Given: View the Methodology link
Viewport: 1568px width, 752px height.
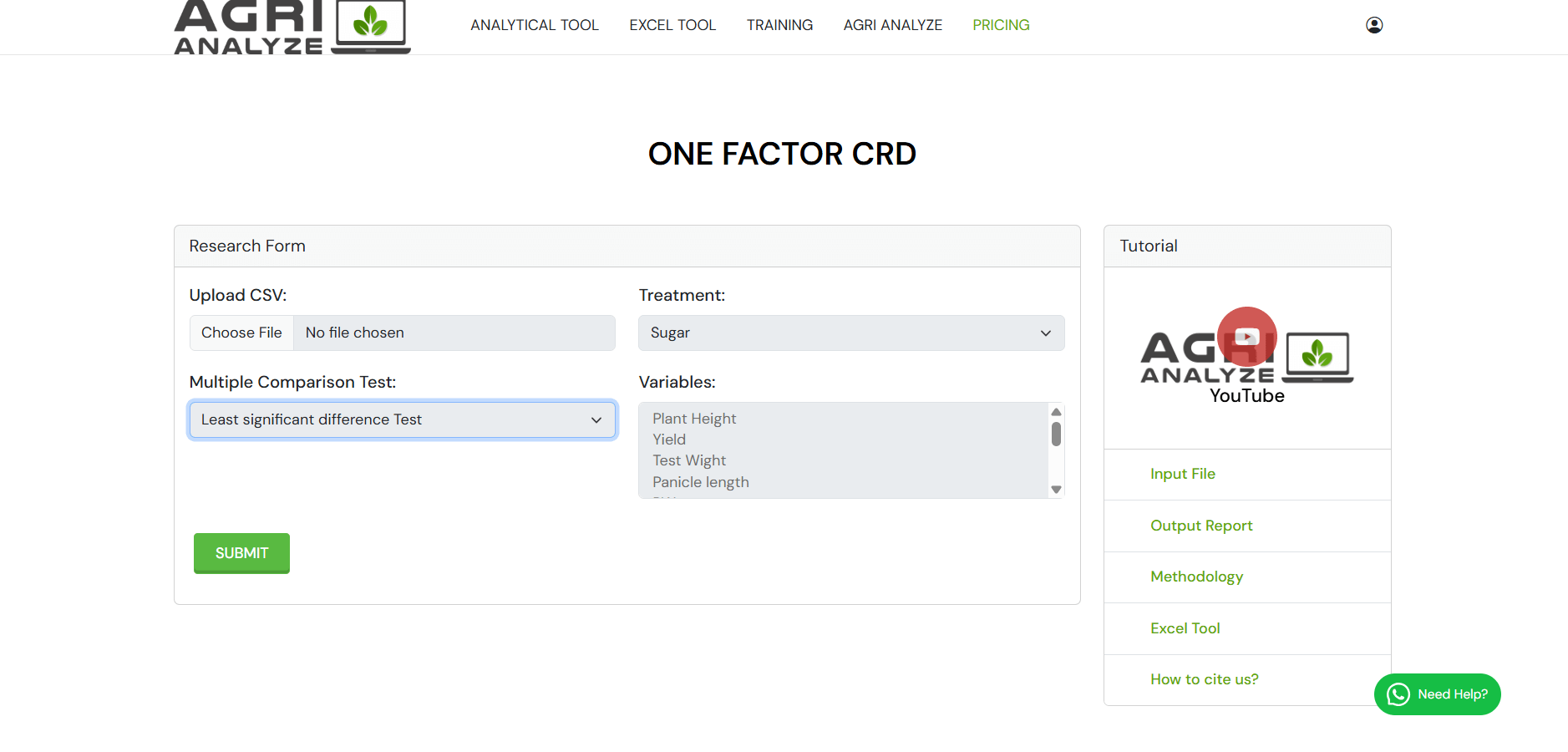Looking at the screenshot, I should tap(1195, 577).
